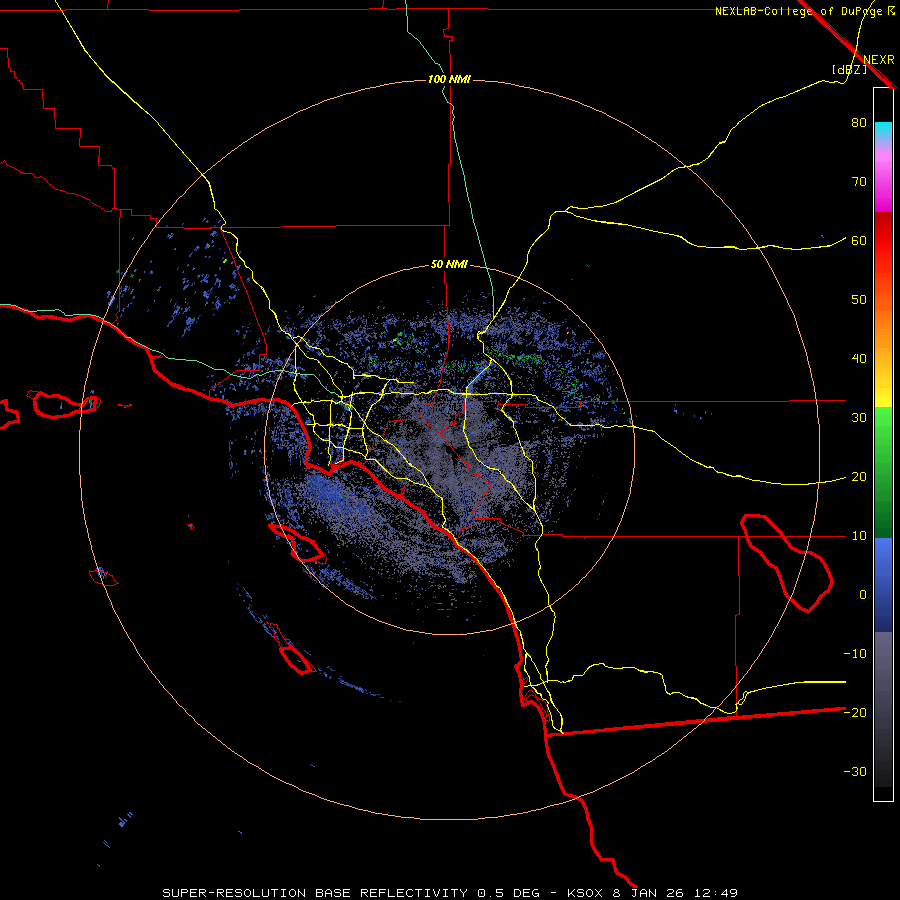Click the 70 value on the dBZ scale
Image resolution: width=900 pixels, height=900 pixels.
[x=859, y=182]
